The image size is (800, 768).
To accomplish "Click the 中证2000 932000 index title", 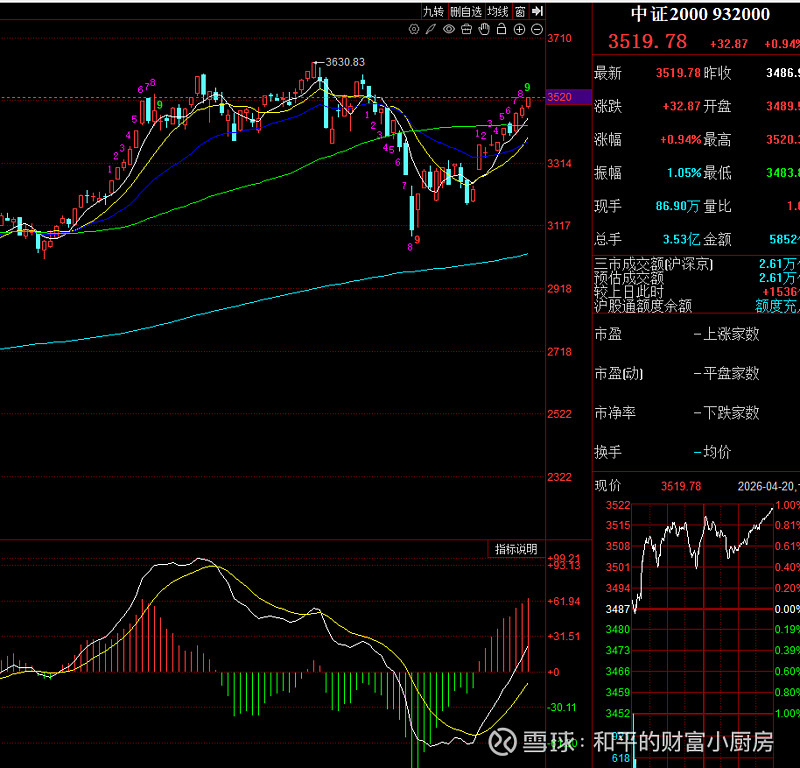I will click(700, 13).
